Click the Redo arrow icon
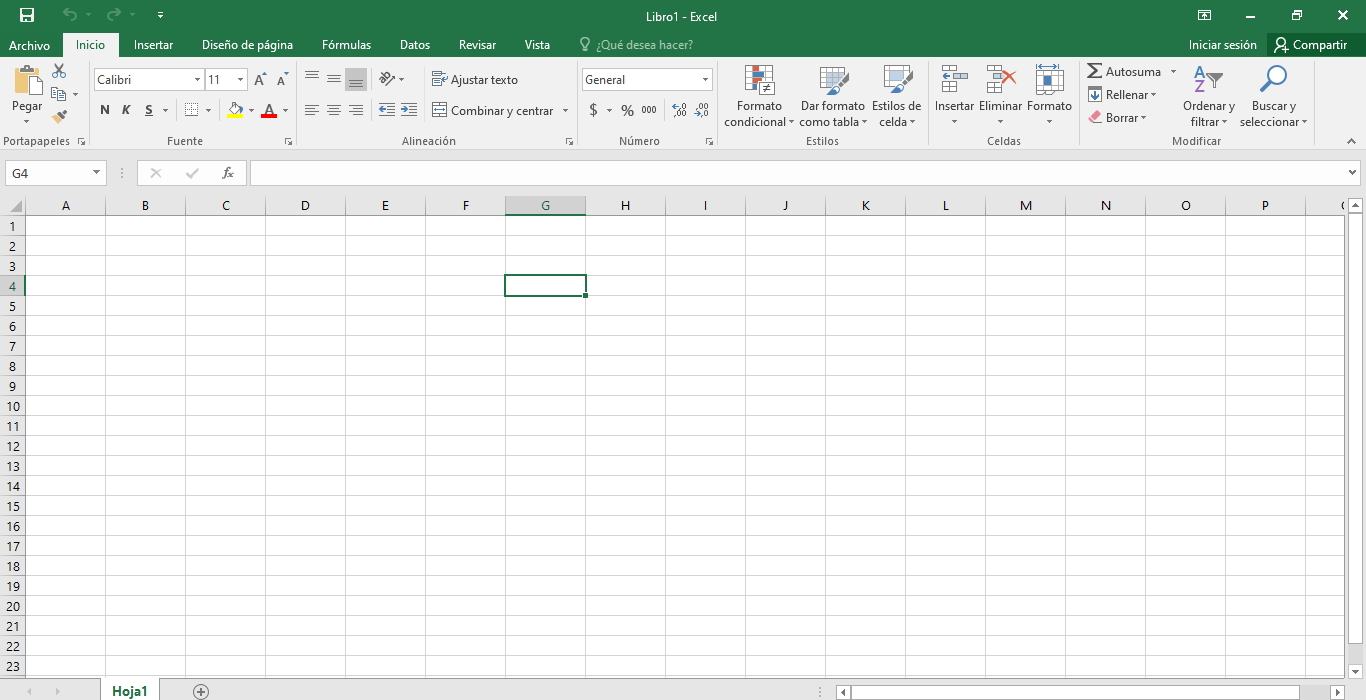 point(113,15)
